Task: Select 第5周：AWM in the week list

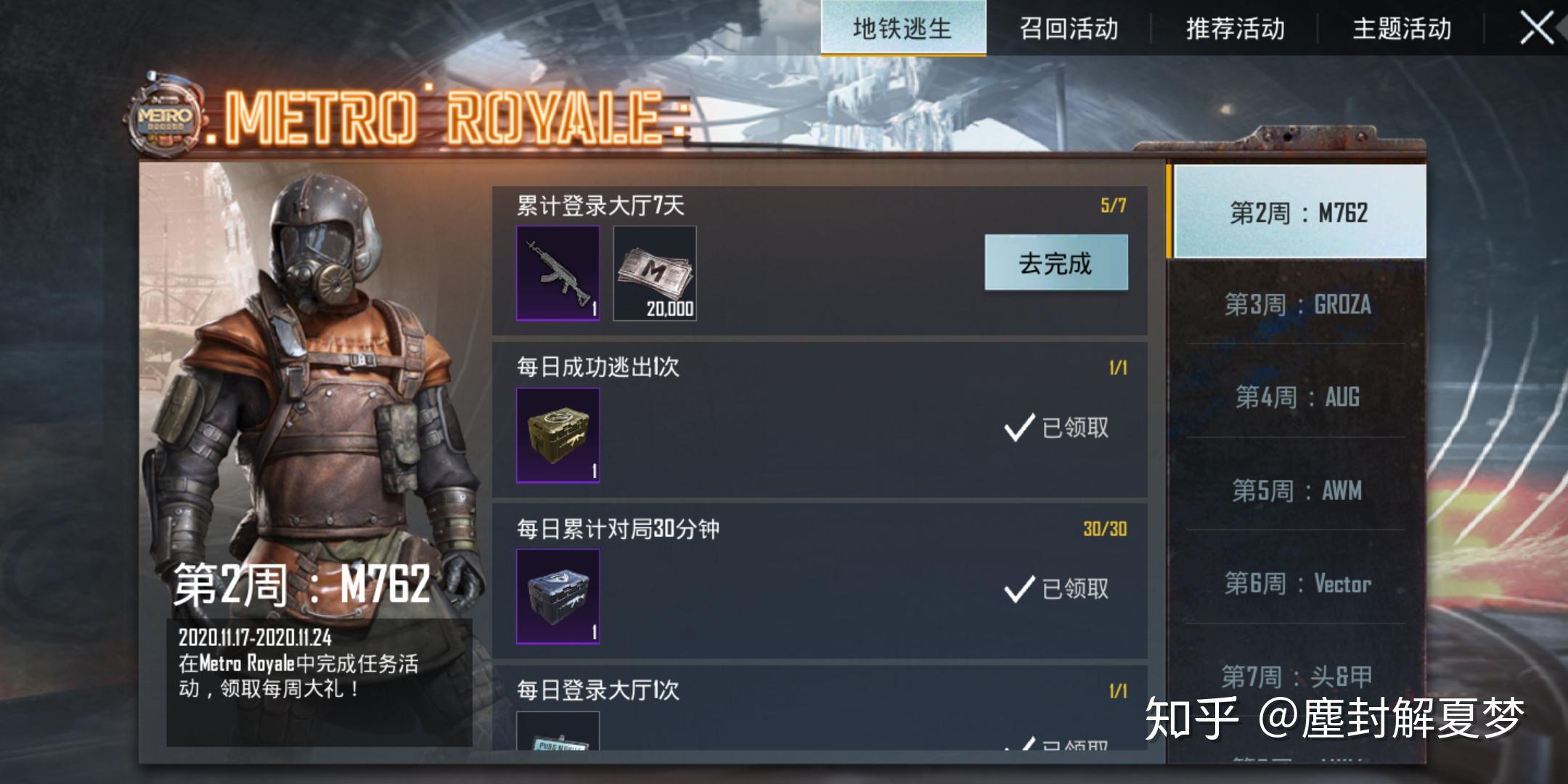Action: (1297, 491)
